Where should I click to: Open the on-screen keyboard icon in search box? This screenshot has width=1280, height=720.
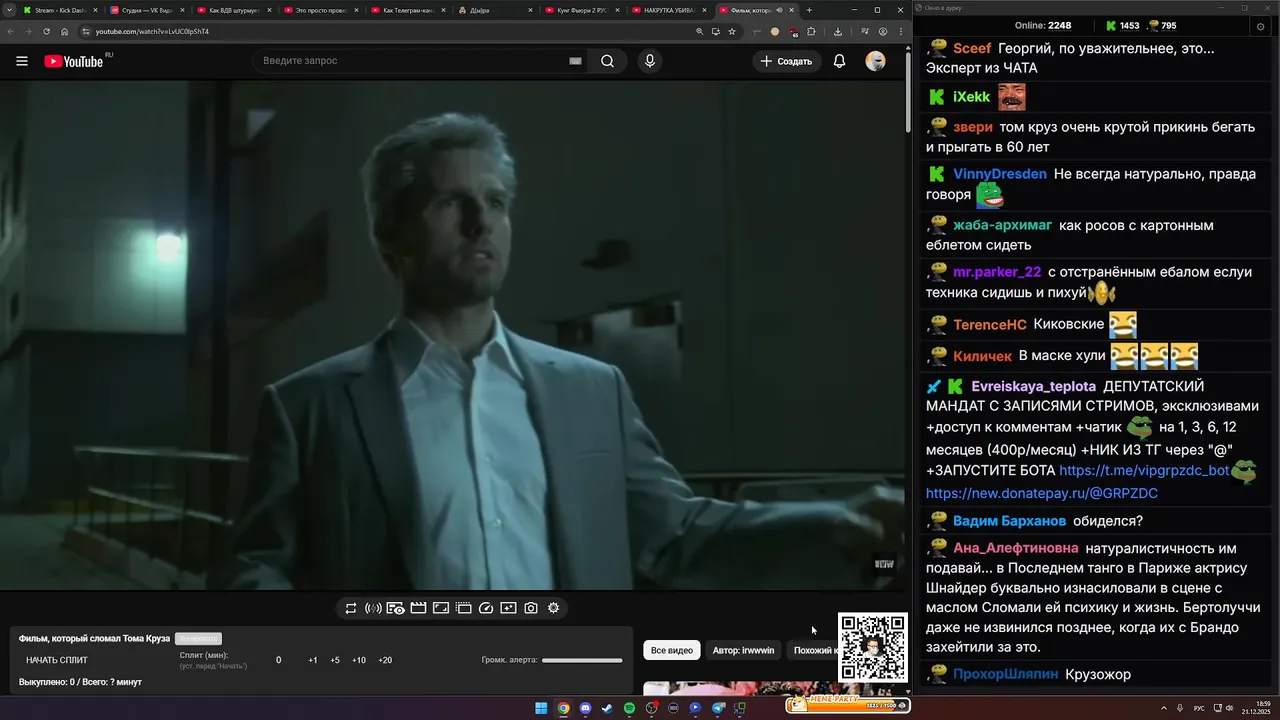(x=575, y=61)
